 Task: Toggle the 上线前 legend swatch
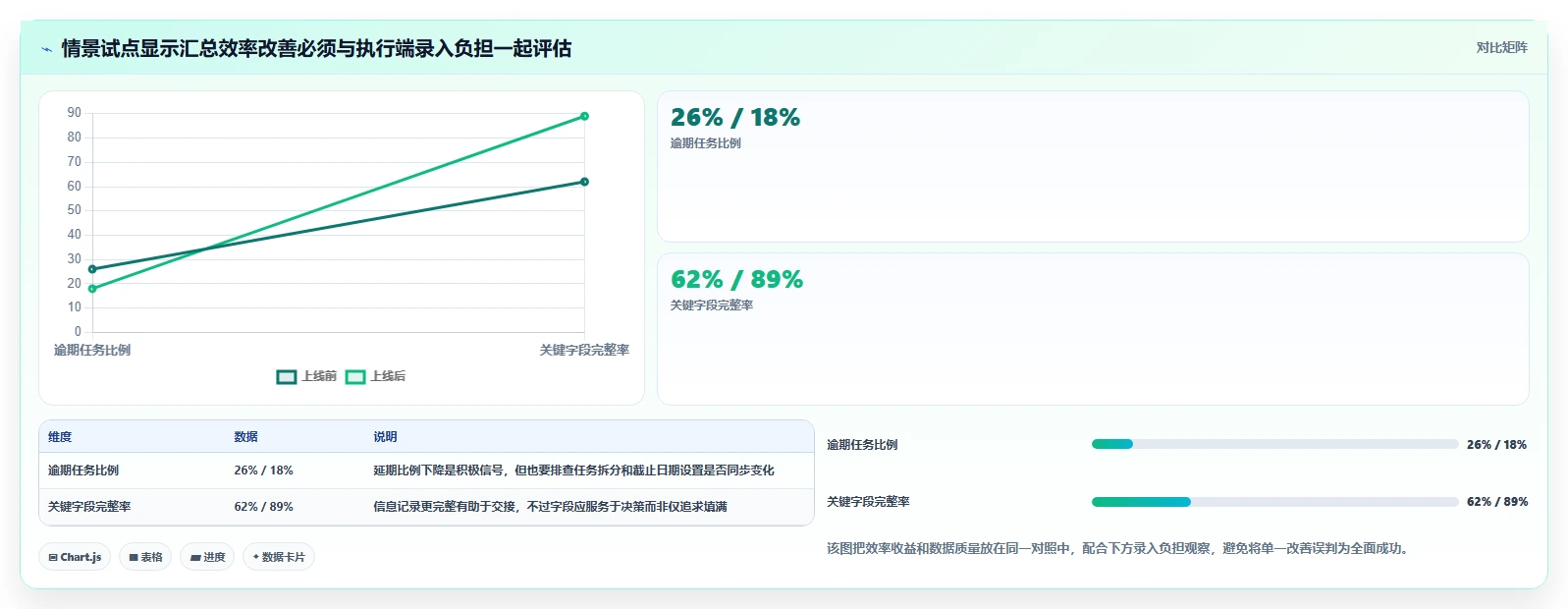(x=287, y=377)
